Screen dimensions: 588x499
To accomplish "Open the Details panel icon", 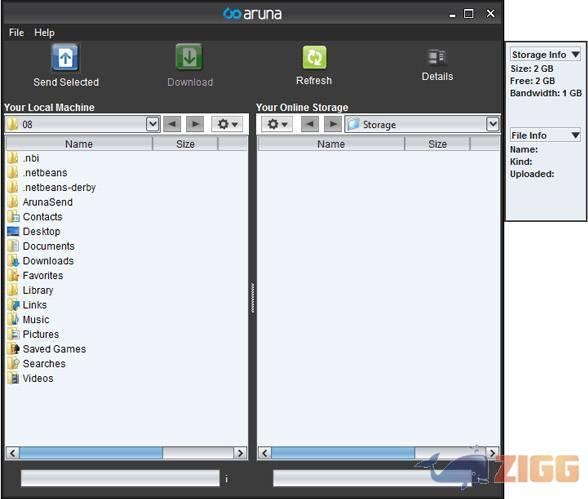I will [x=437, y=58].
